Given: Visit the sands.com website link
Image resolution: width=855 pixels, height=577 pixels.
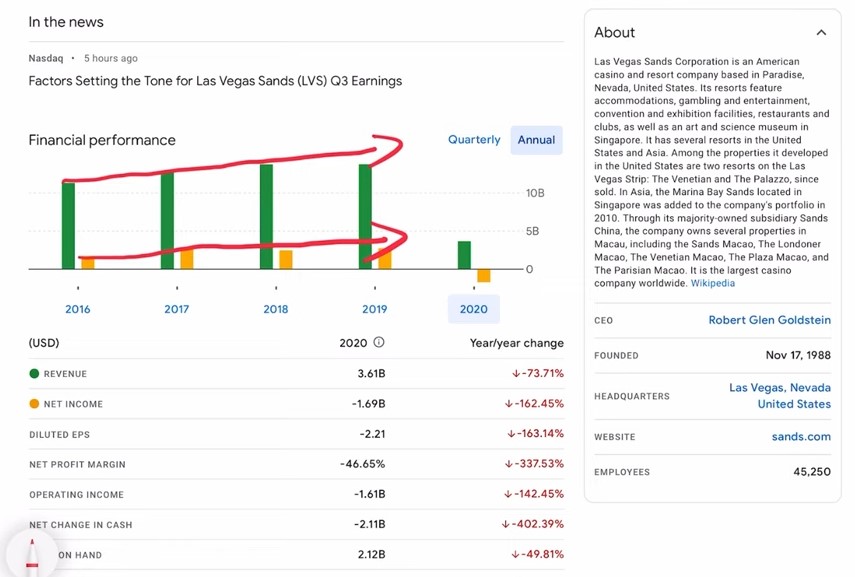Looking at the screenshot, I should coord(801,437).
